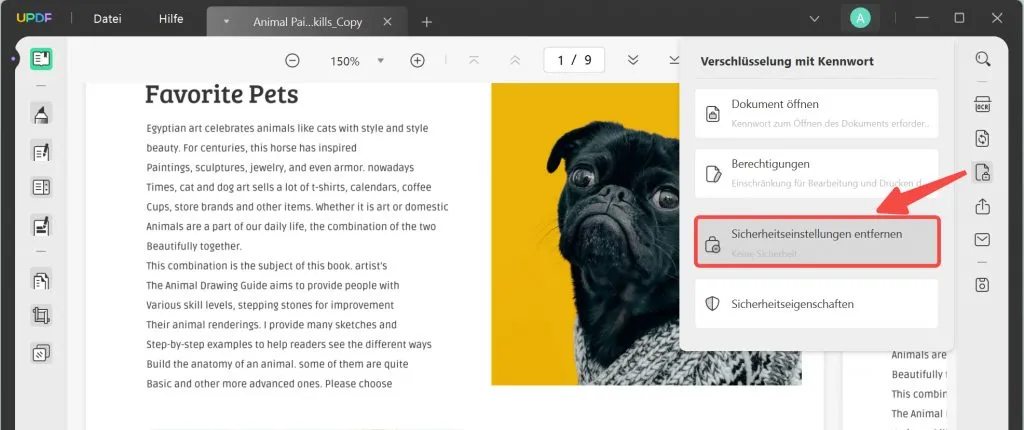The height and width of the screenshot is (430, 1024).
Task: Open the Save as other icon
Action: (982, 285)
